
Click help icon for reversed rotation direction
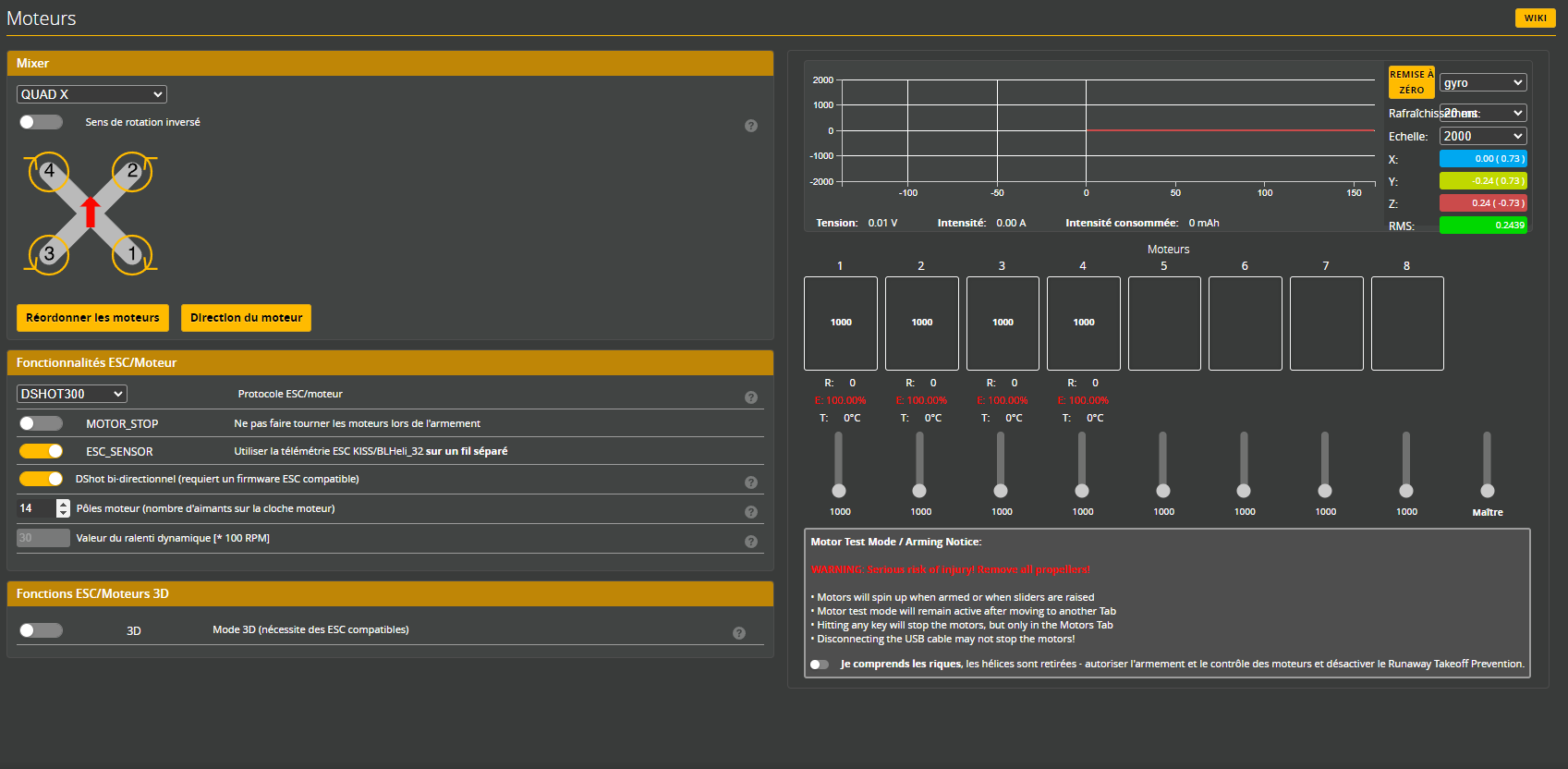tap(750, 126)
